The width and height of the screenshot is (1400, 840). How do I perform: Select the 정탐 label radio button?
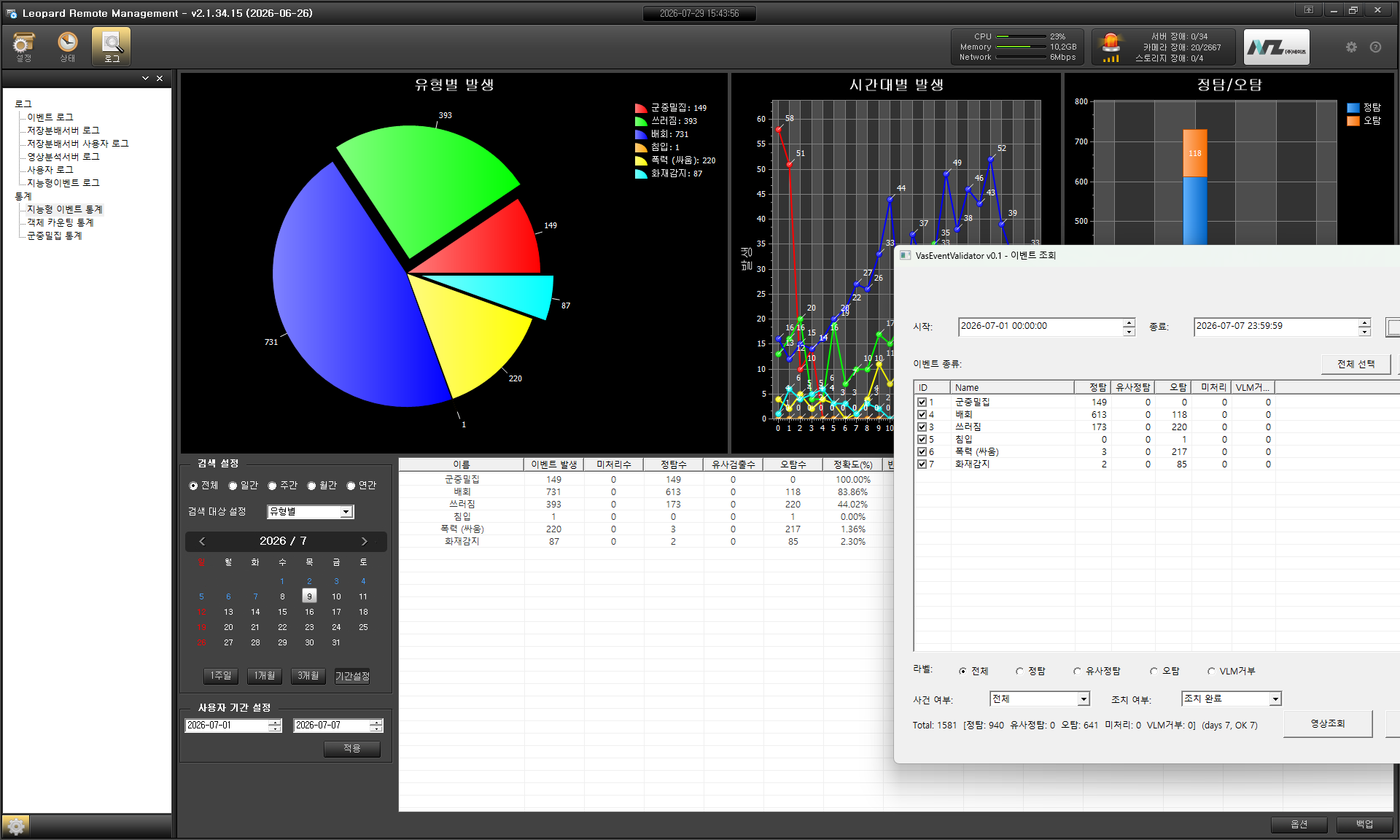1019,672
